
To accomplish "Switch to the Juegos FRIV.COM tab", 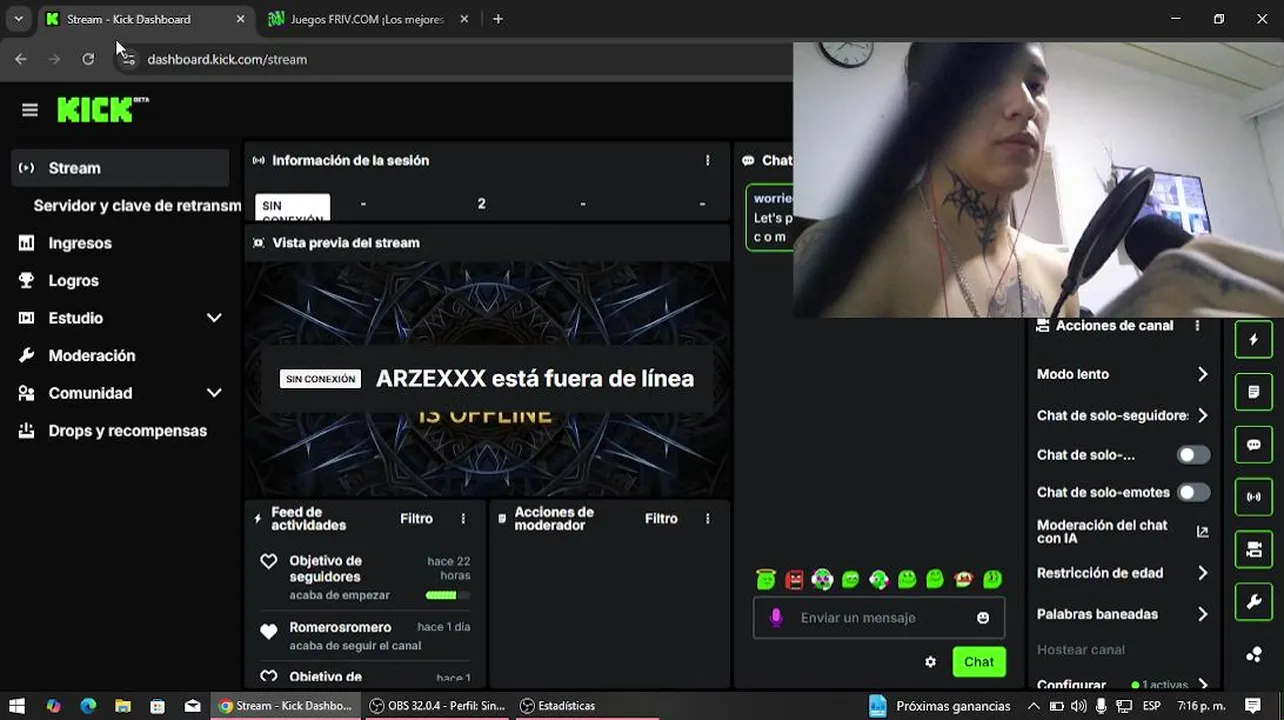I will click(x=368, y=19).
